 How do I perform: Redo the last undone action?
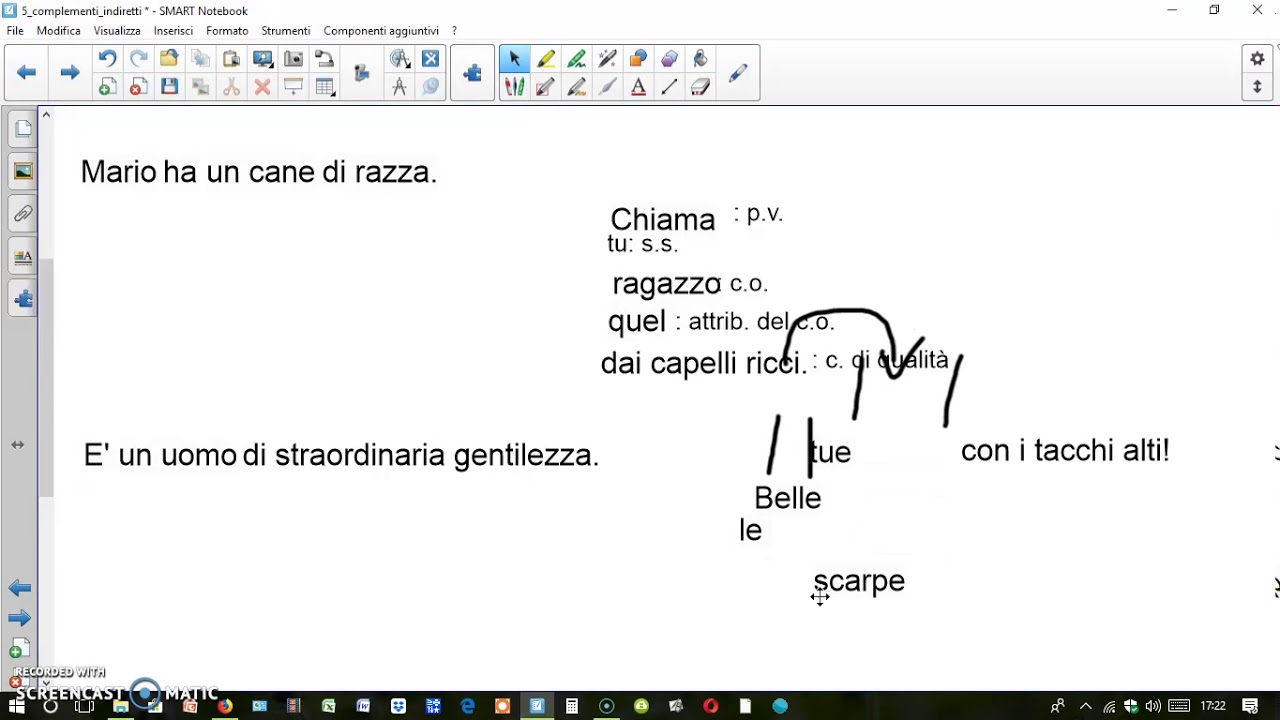(x=138, y=58)
